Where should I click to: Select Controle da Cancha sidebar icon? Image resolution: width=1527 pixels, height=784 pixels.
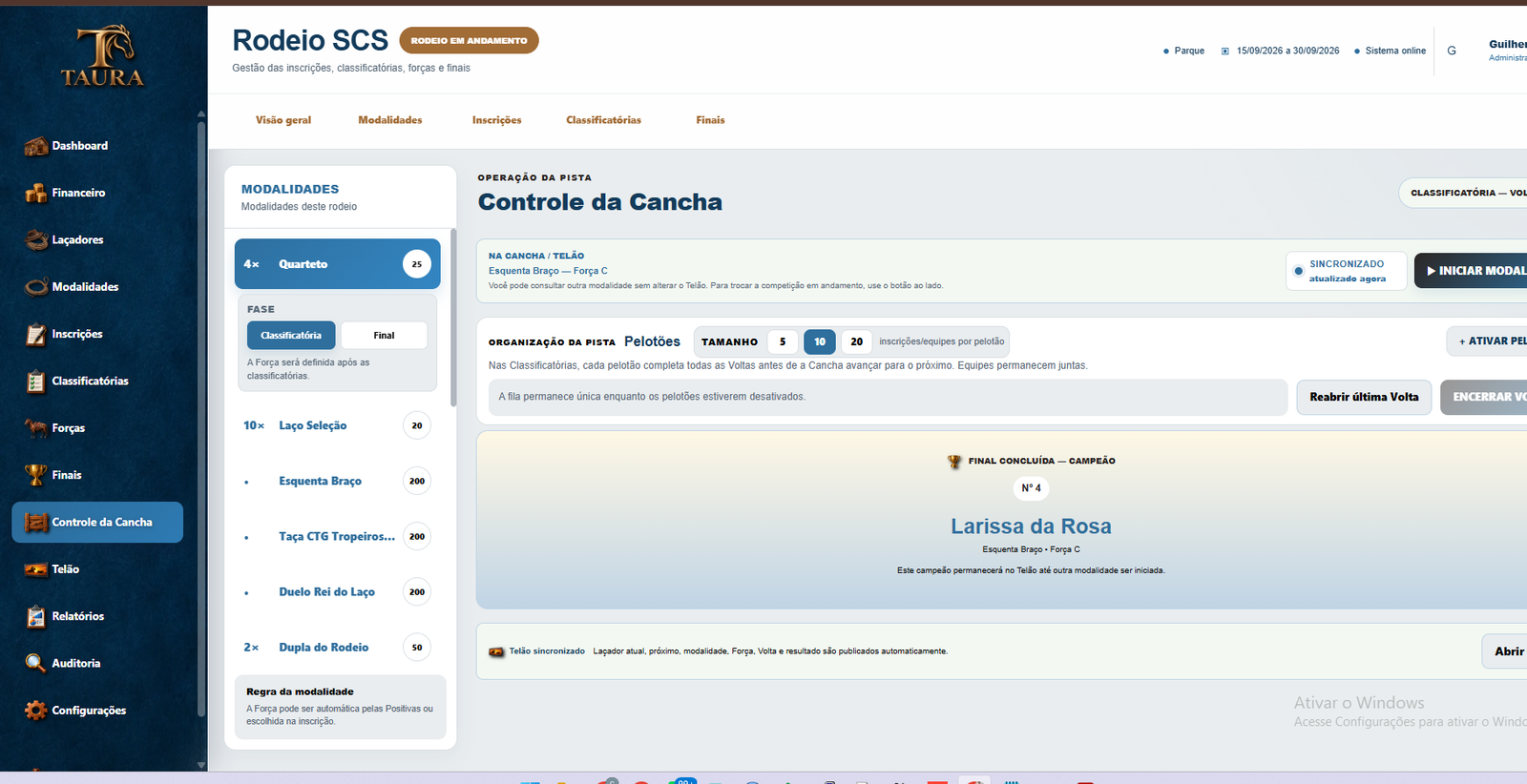(x=36, y=522)
